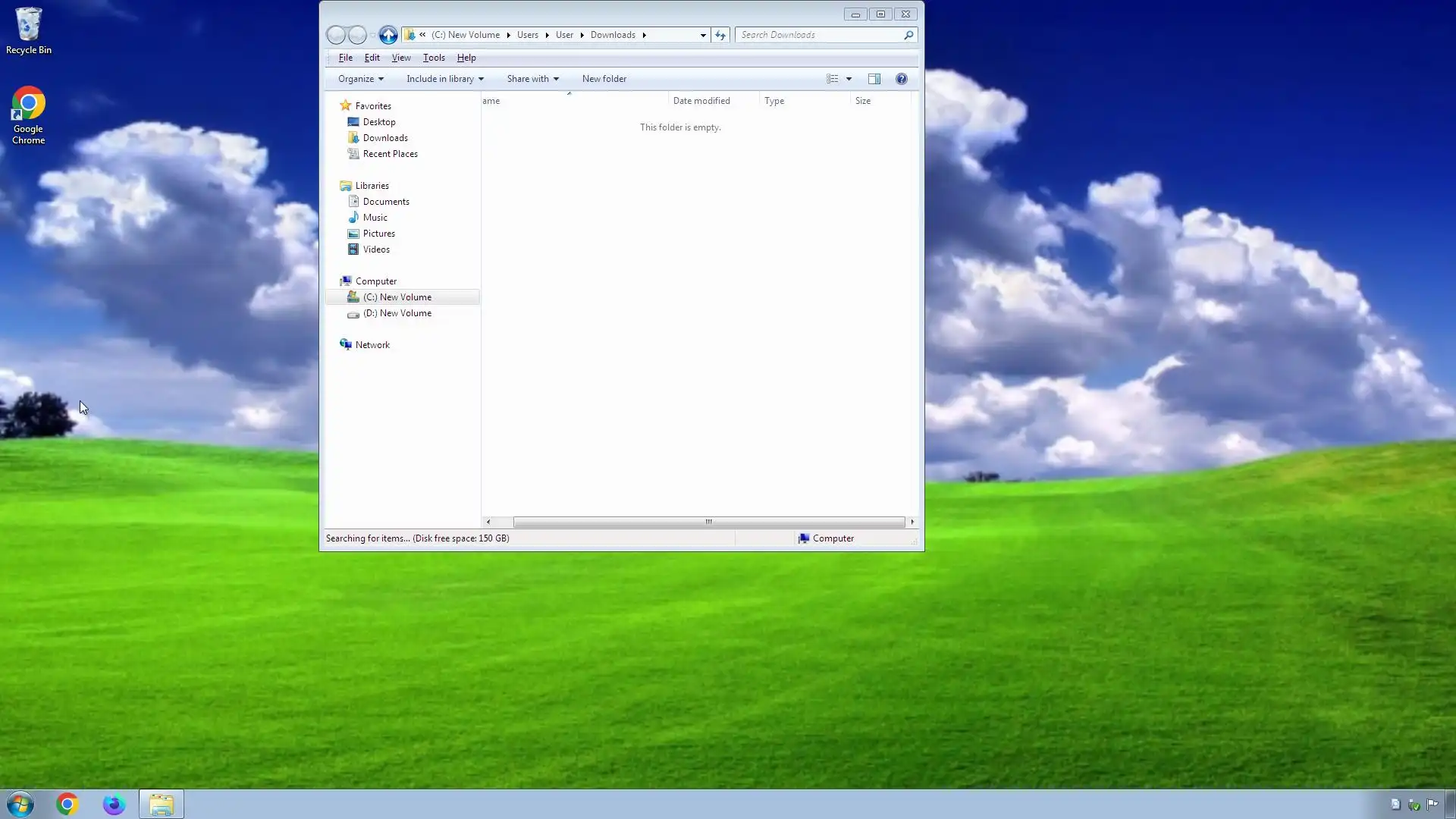Open the Tools menu

(x=434, y=58)
